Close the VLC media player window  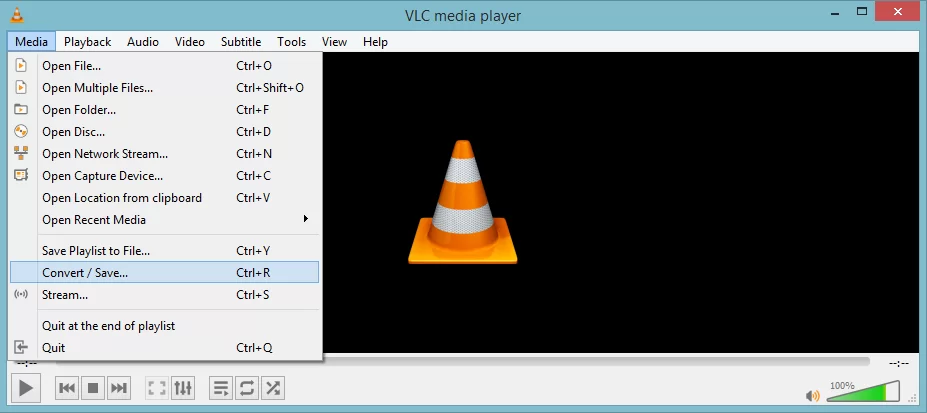click(899, 11)
